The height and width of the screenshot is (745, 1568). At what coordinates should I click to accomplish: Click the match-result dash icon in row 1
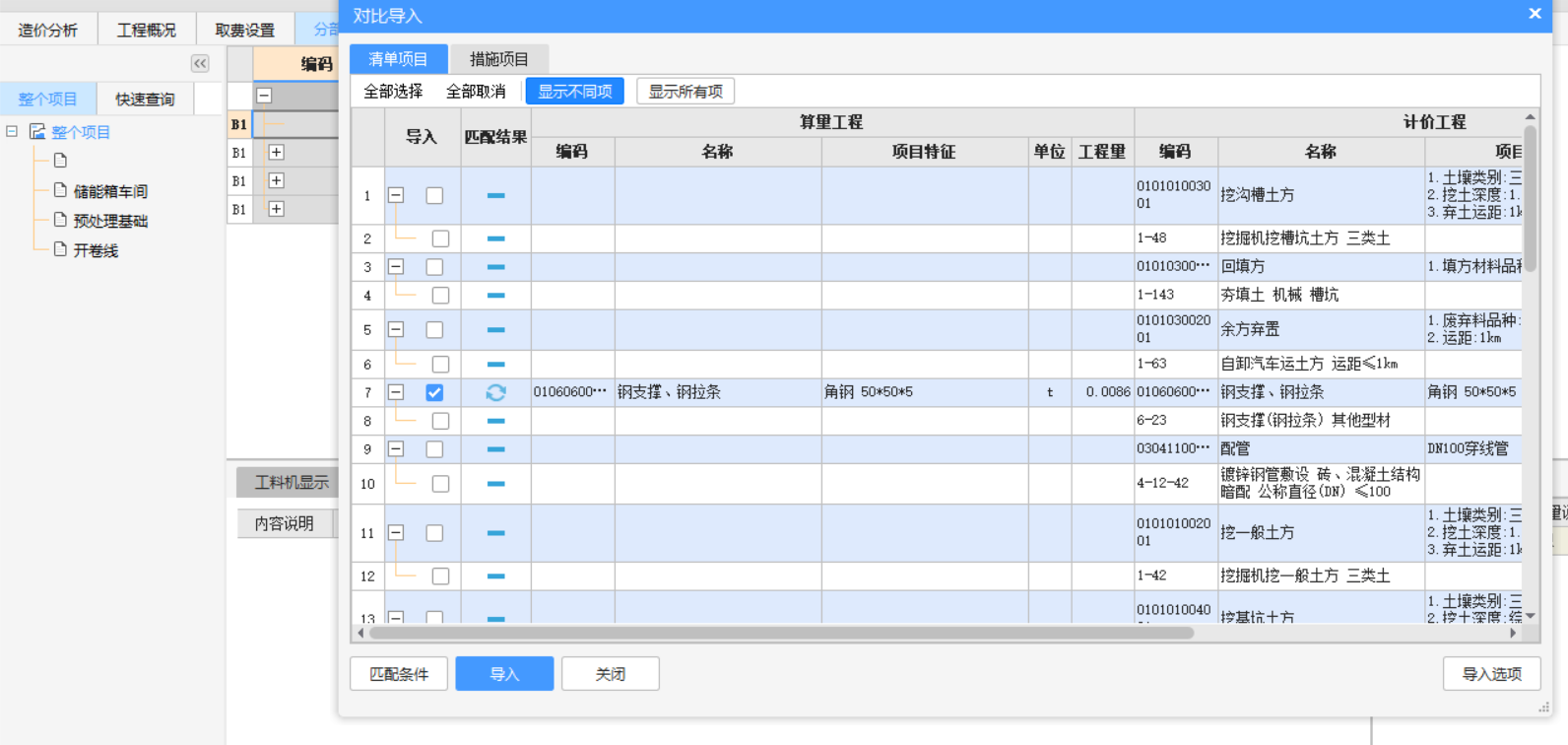(x=495, y=195)
